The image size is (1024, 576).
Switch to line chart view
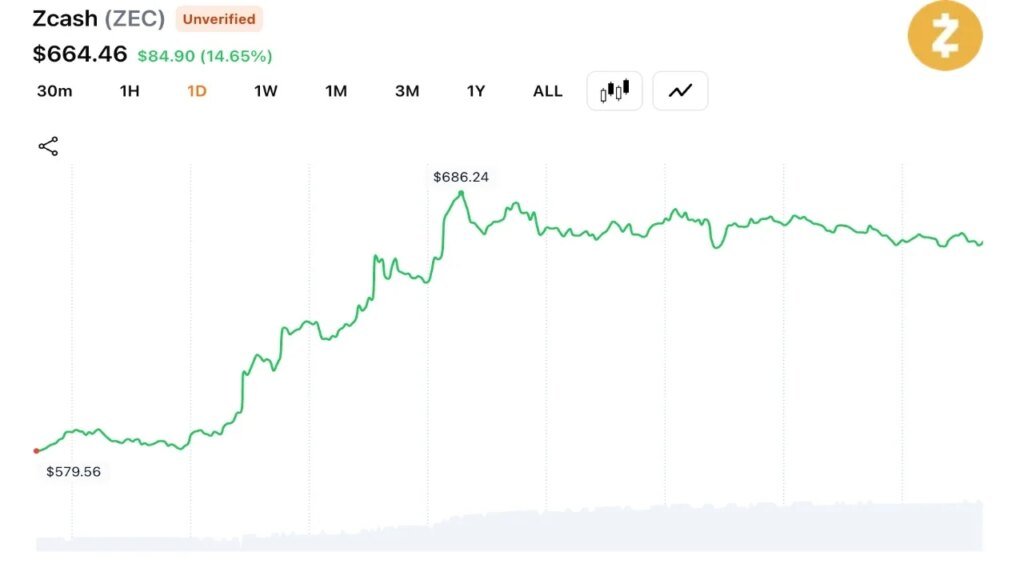coord(680,91)
